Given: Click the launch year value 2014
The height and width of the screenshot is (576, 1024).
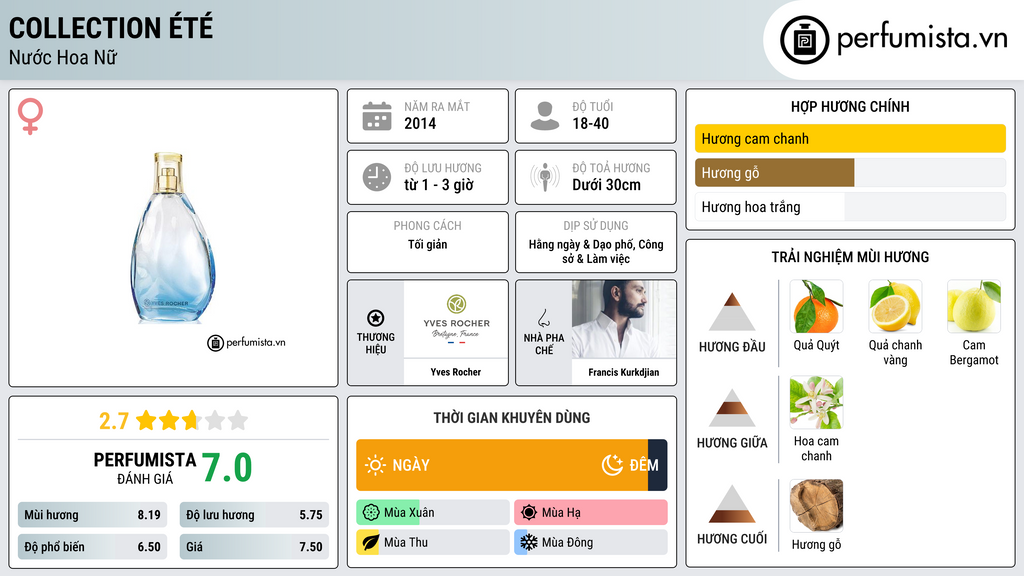Looking at the screenshot, I should click(x=420, y=123).
